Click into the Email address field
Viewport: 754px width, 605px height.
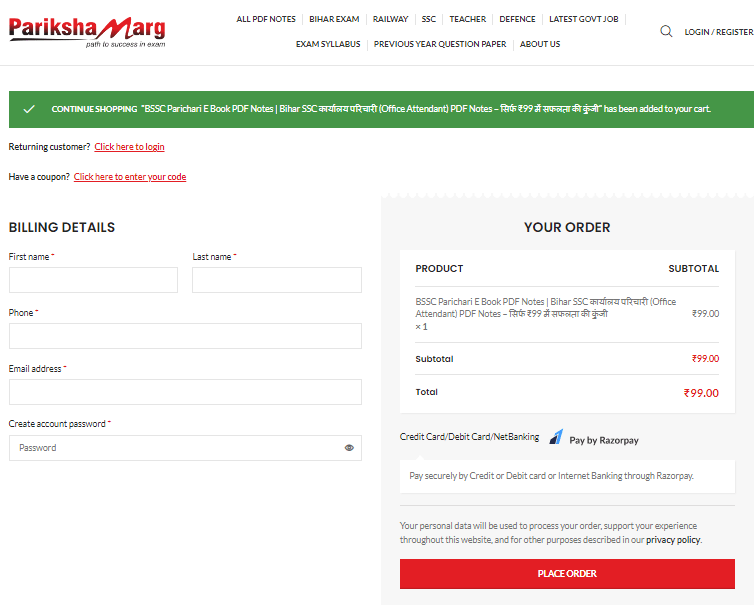point(185,392)
